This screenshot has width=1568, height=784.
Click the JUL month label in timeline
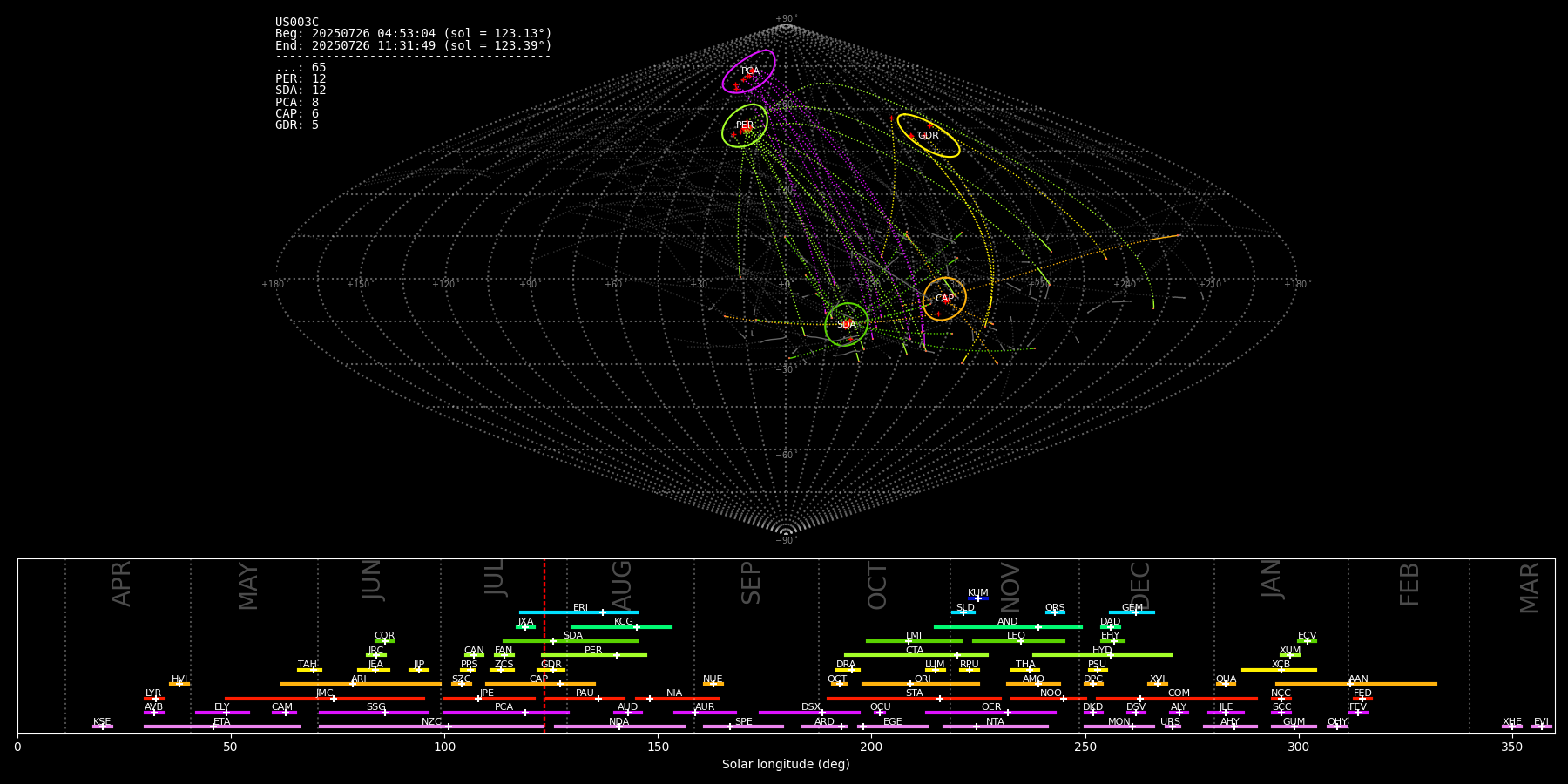(495, 577)
